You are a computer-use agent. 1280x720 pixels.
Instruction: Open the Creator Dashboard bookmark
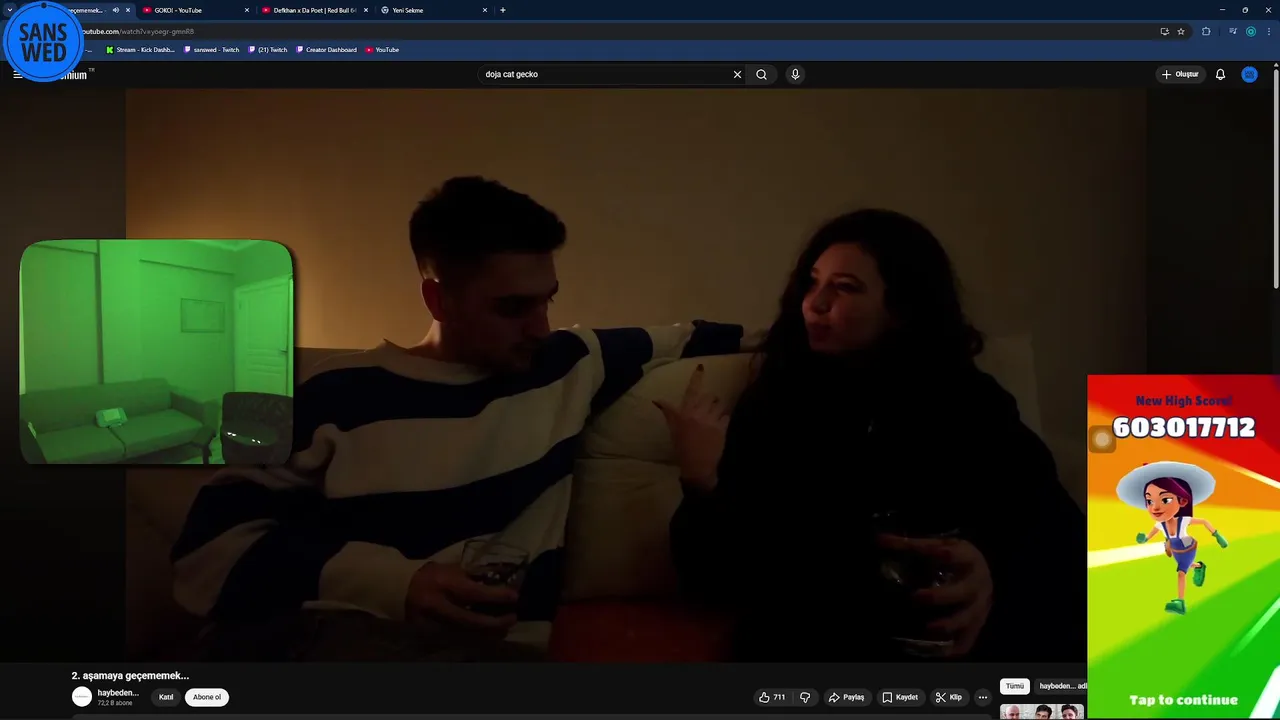point(326,49)
